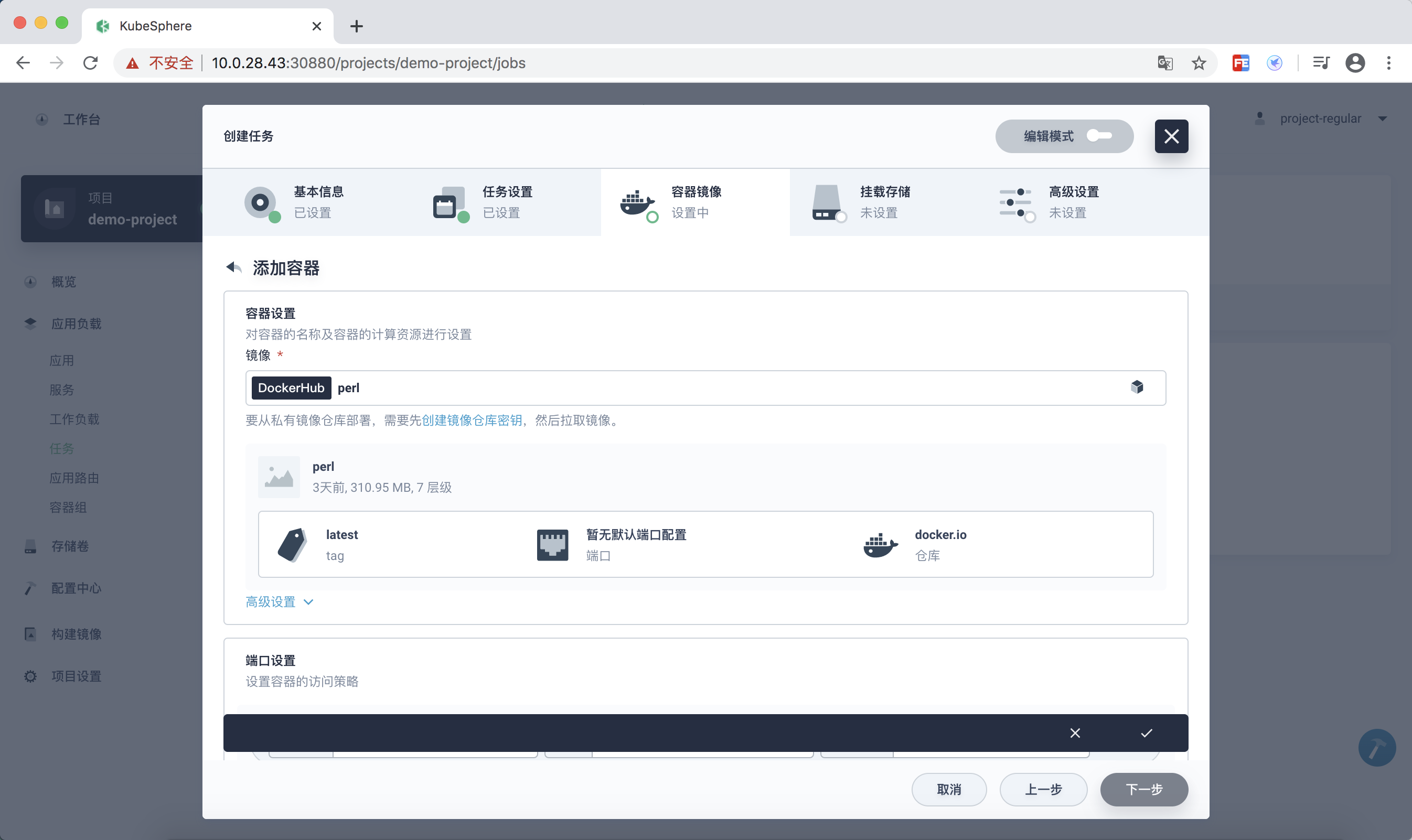The width and height of the screenshot is (1412, 840).
Task: Click the 上一步 button
Action: pos(1043,789)
